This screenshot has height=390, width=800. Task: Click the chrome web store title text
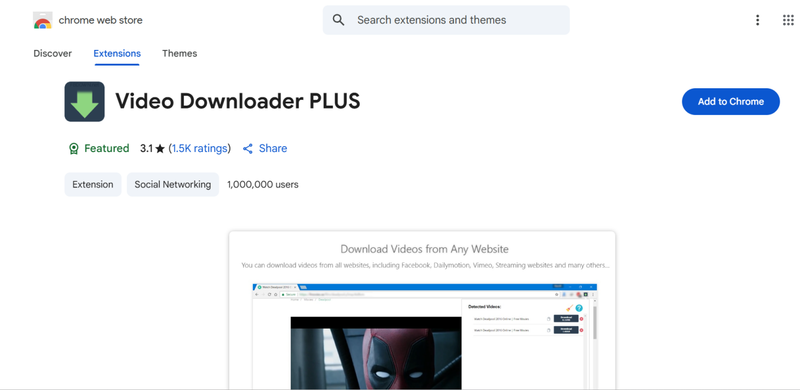pos(101,20)
